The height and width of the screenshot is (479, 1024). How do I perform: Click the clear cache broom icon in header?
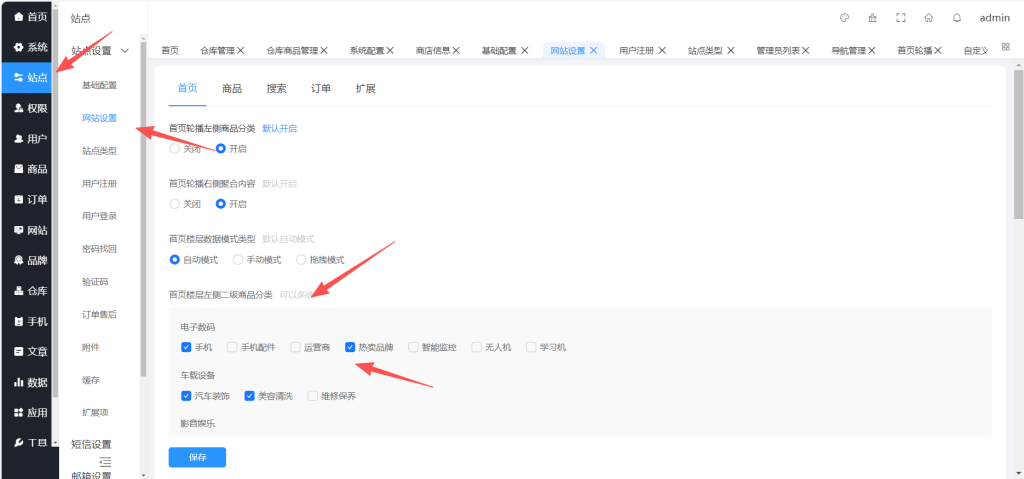872,18
